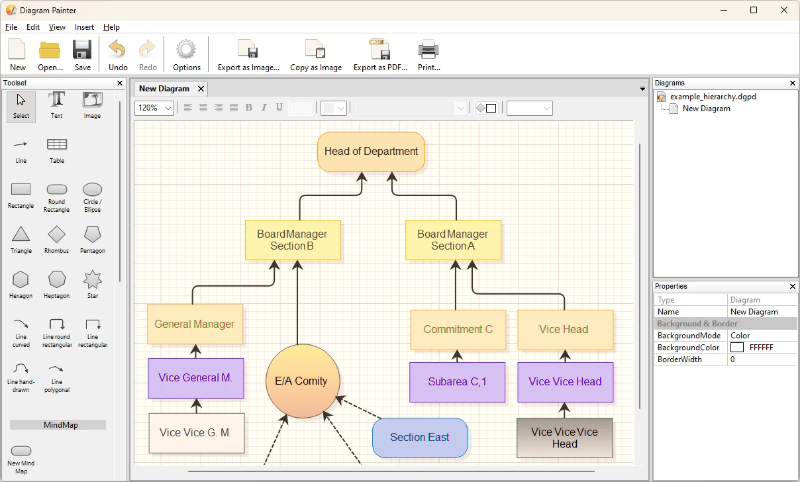Viewport: 800px width, 482px height.
Task: Open the View menu
Action: click(x=57, y=27)
